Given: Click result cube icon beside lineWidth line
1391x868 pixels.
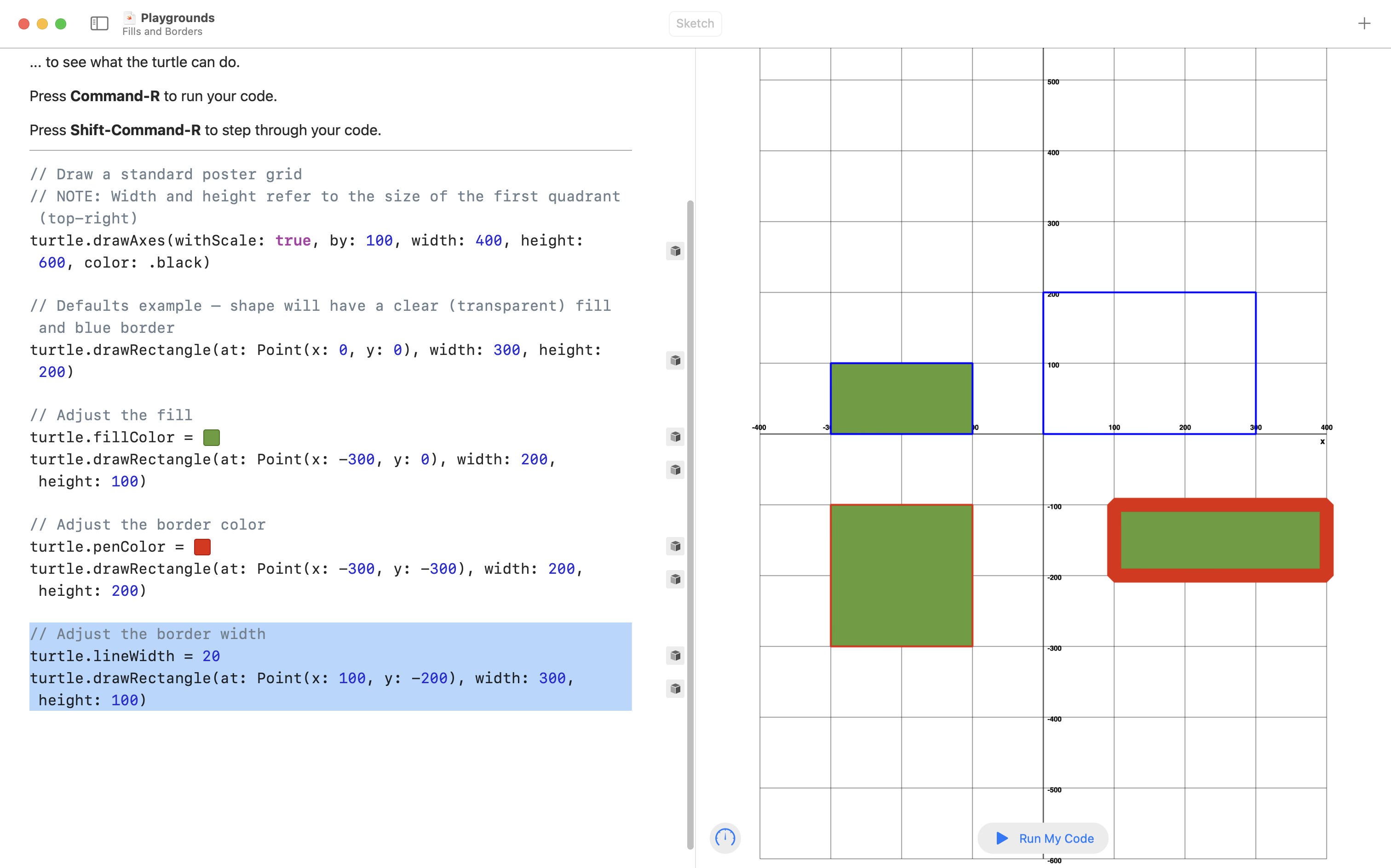Looking at the screenshot, I should [x=675, y=656].
